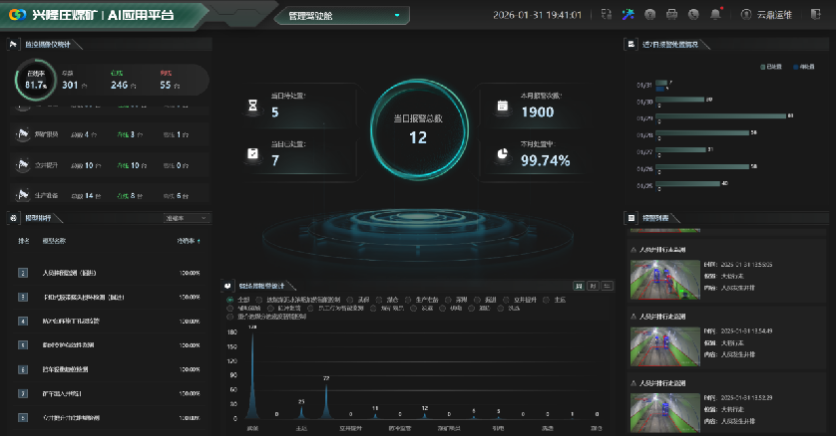Open the dropdown in the ranking panel header

(187, 218)
